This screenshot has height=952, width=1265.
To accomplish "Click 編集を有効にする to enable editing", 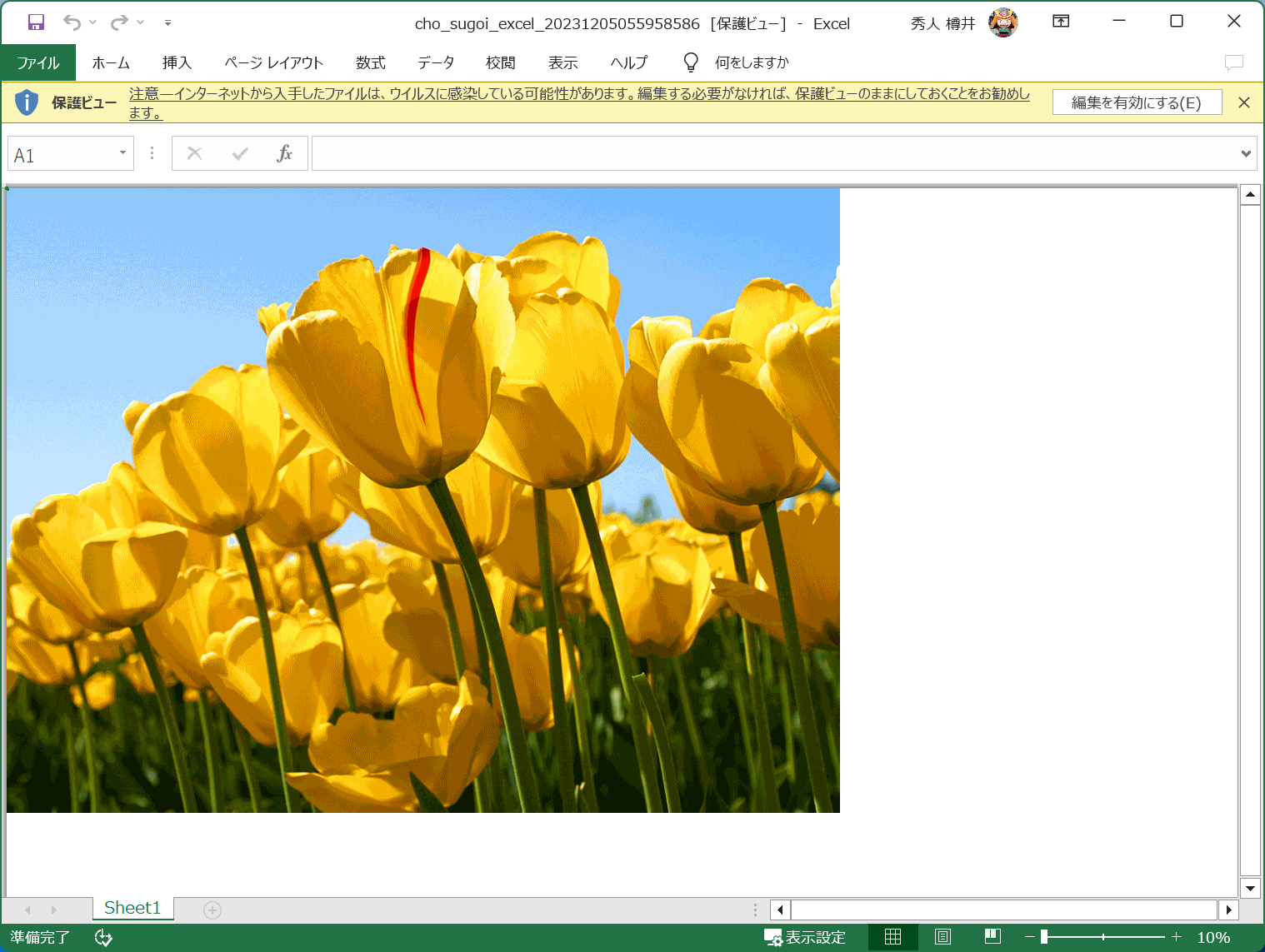I will pyautogui.click(x=1137, y=102).
